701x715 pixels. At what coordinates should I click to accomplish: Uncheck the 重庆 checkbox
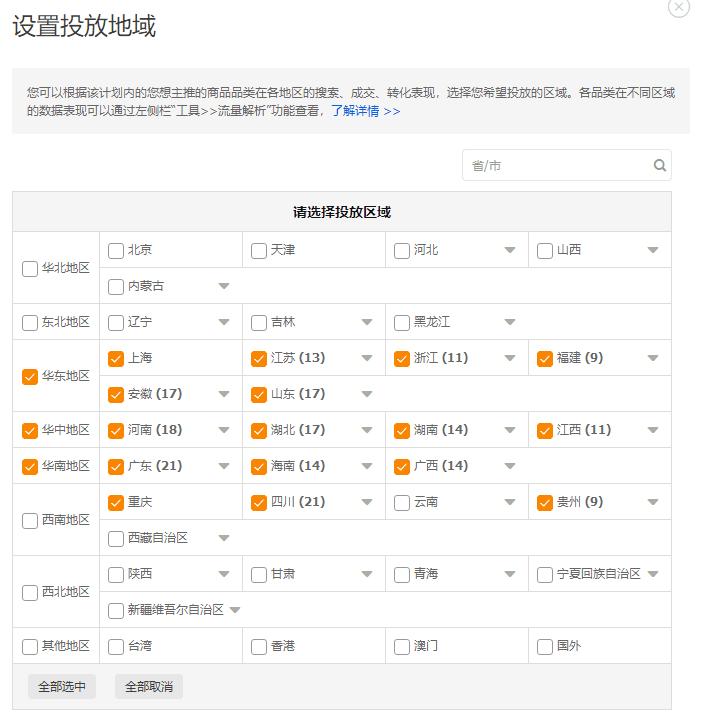click(116, 503)
